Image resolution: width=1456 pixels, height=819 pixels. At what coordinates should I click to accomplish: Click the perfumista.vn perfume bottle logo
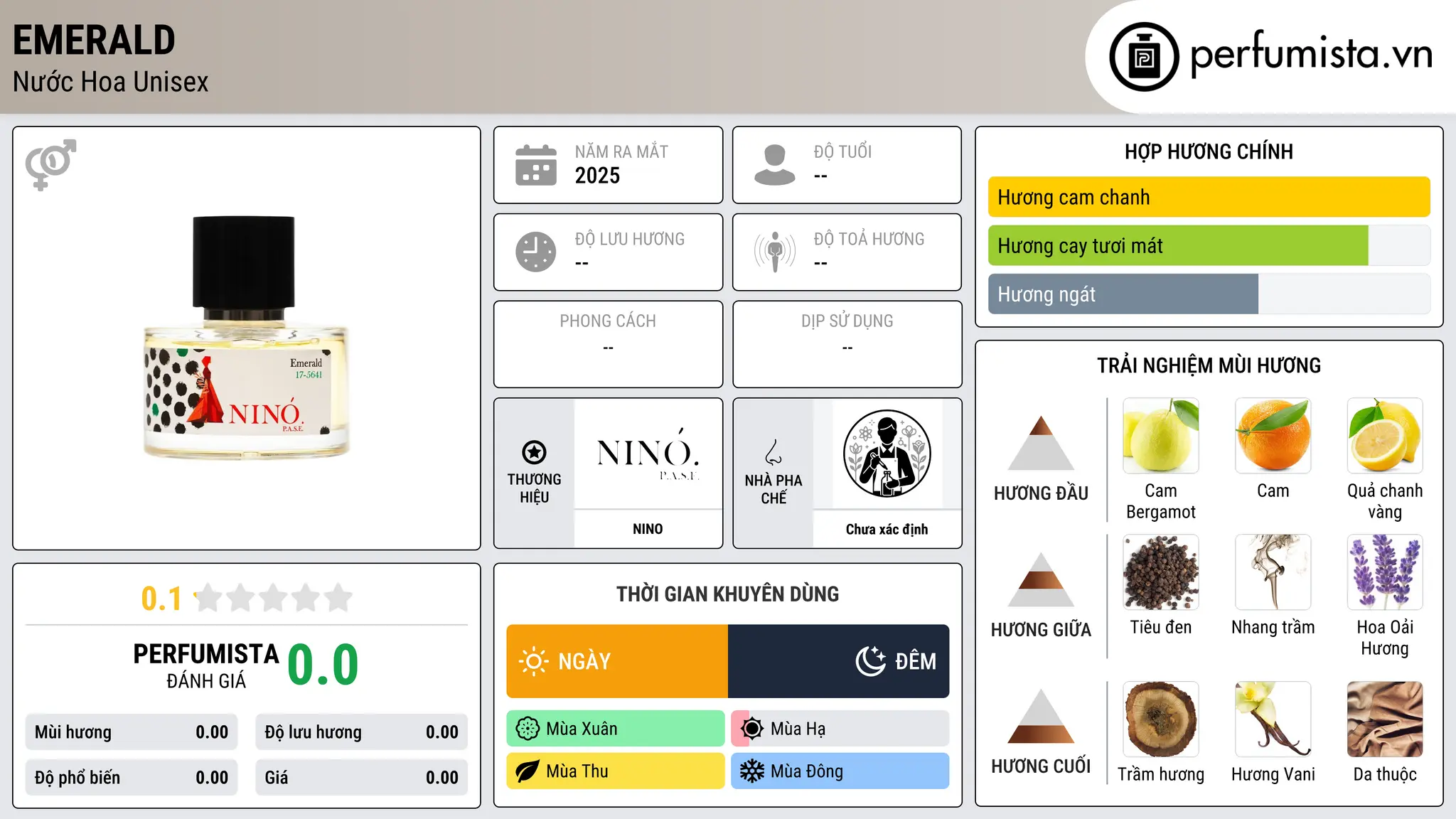coord(1144,57)
